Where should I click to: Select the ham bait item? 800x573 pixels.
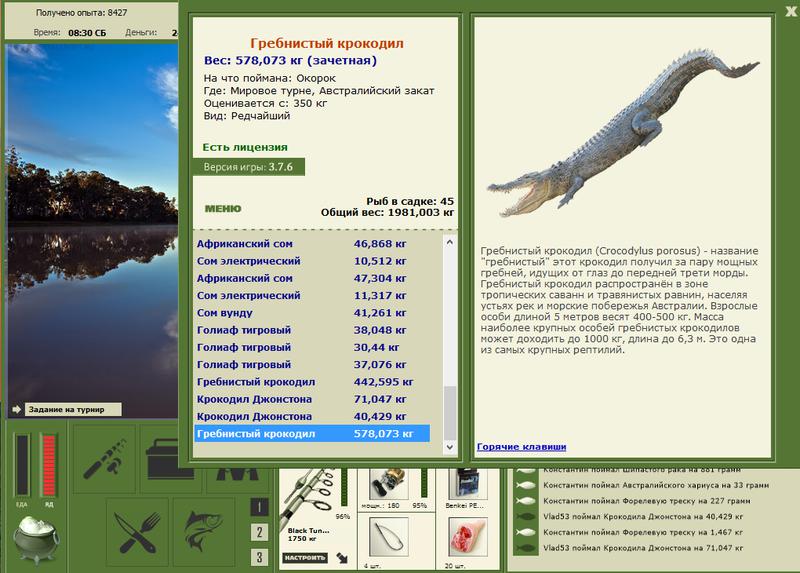coord(468,537)
